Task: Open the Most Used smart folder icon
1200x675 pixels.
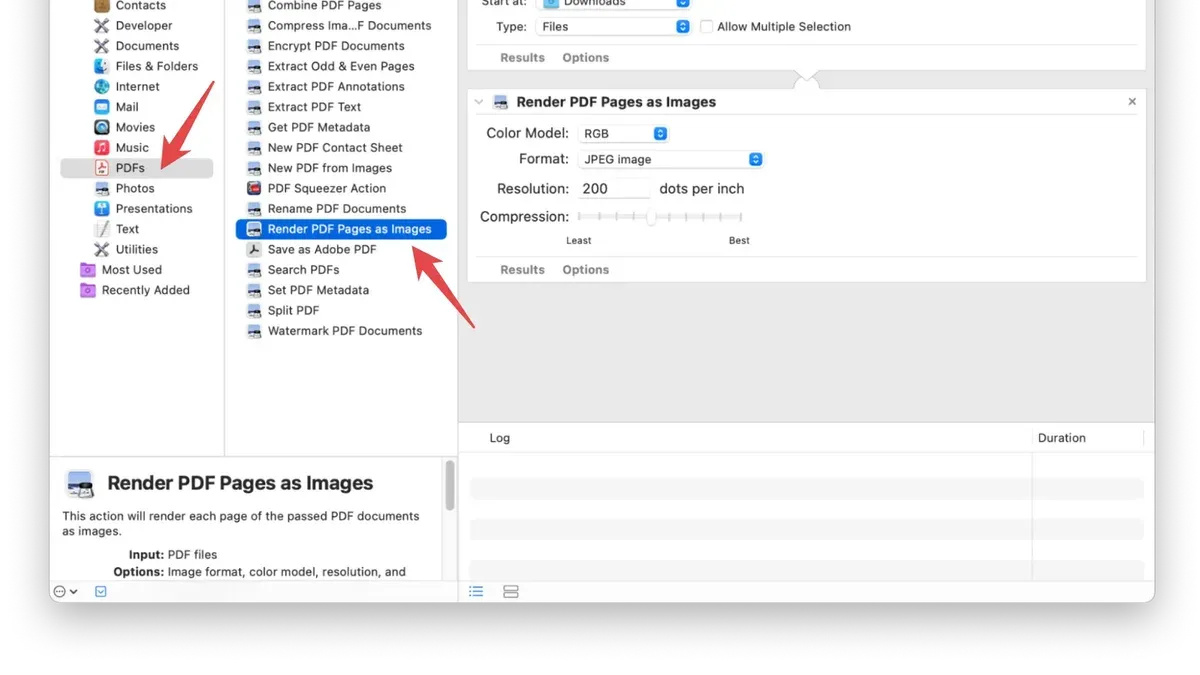Action: coord(87,270)
